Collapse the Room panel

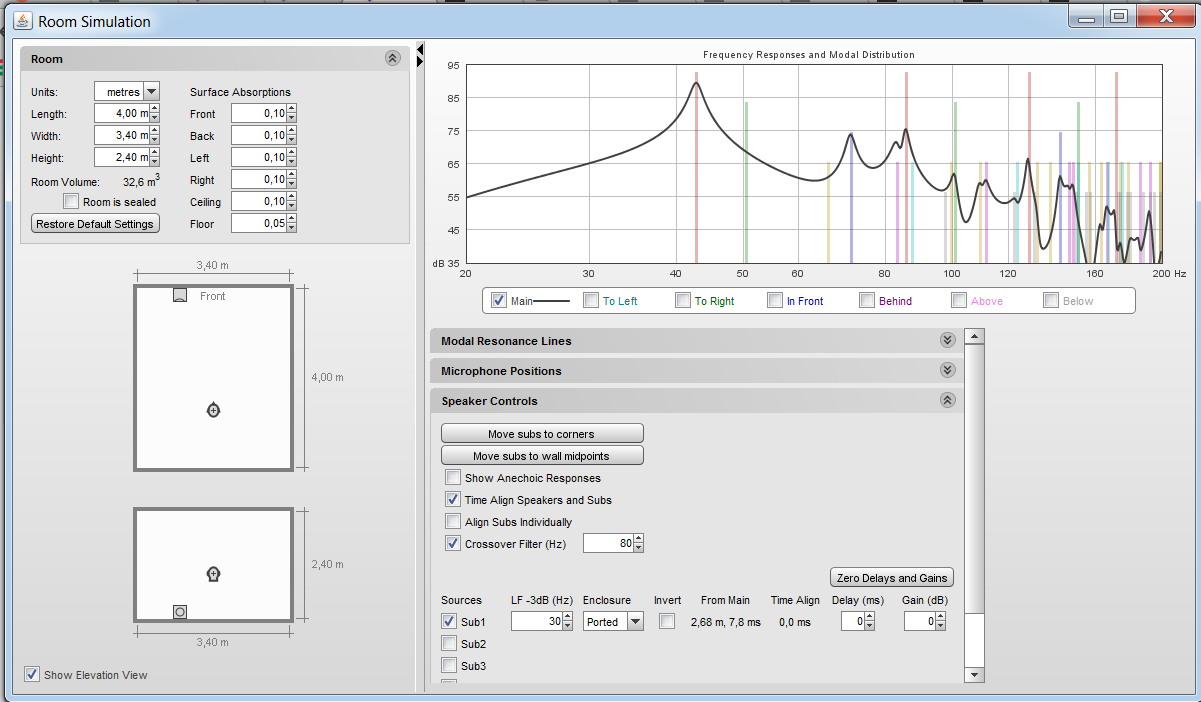(392, 59)
